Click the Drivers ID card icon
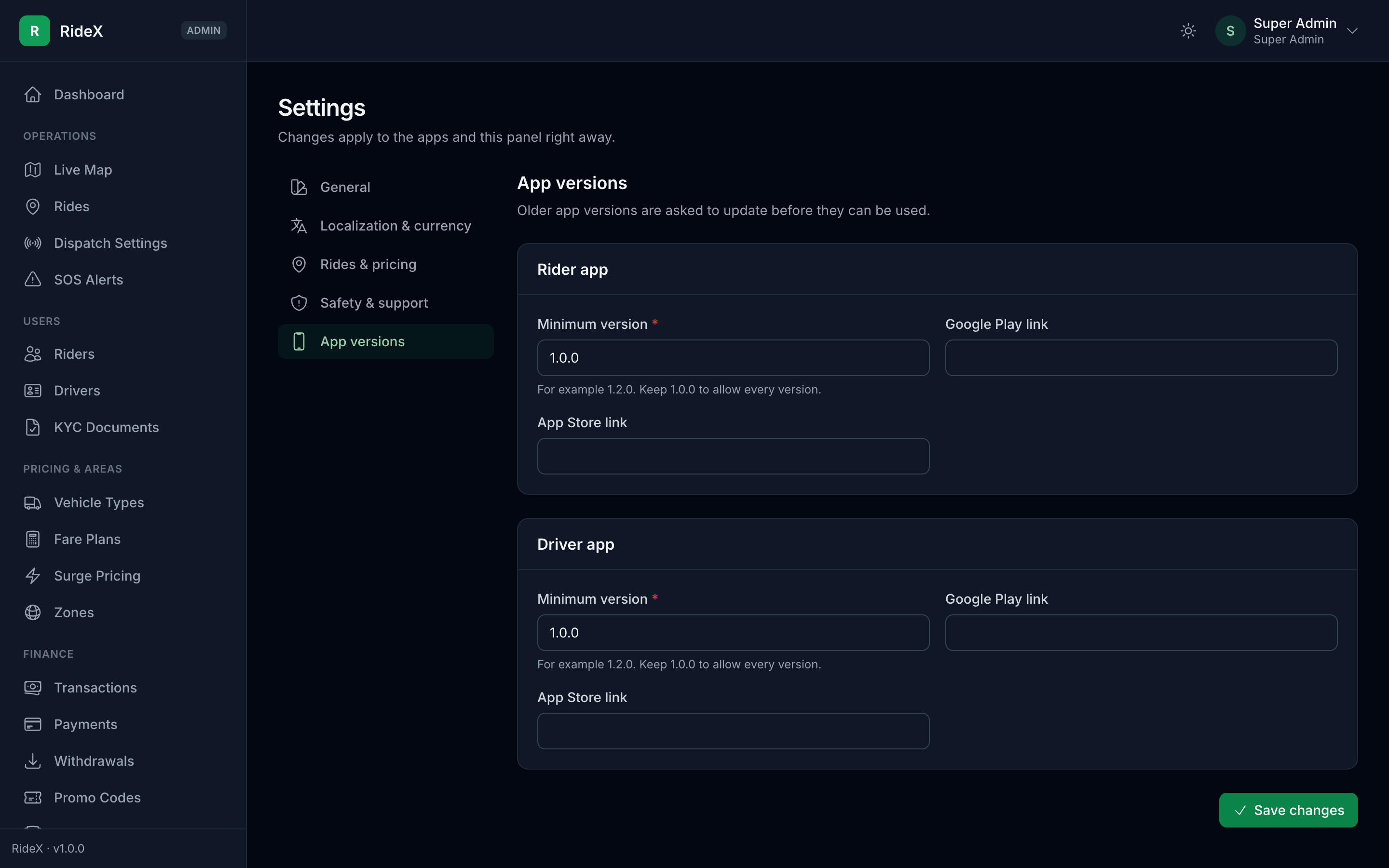This screenshot has height=868, width=1389. pyautogui.click(x=33, y=391)
